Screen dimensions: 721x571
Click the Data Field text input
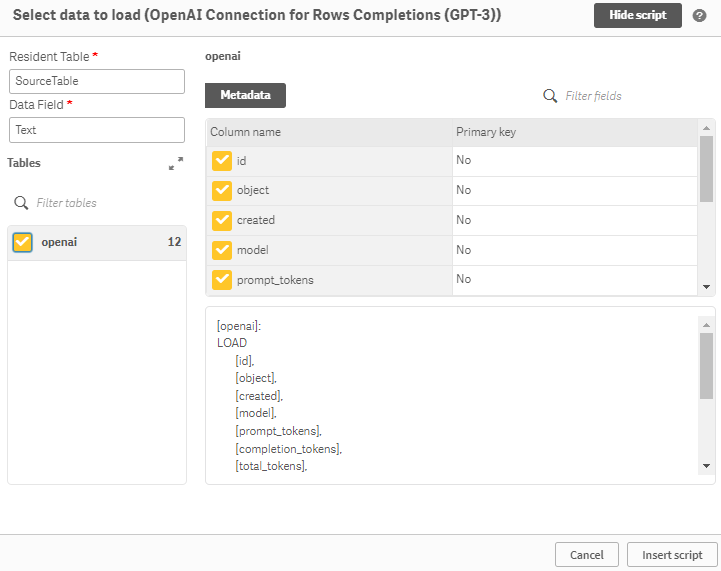[97, 130]
